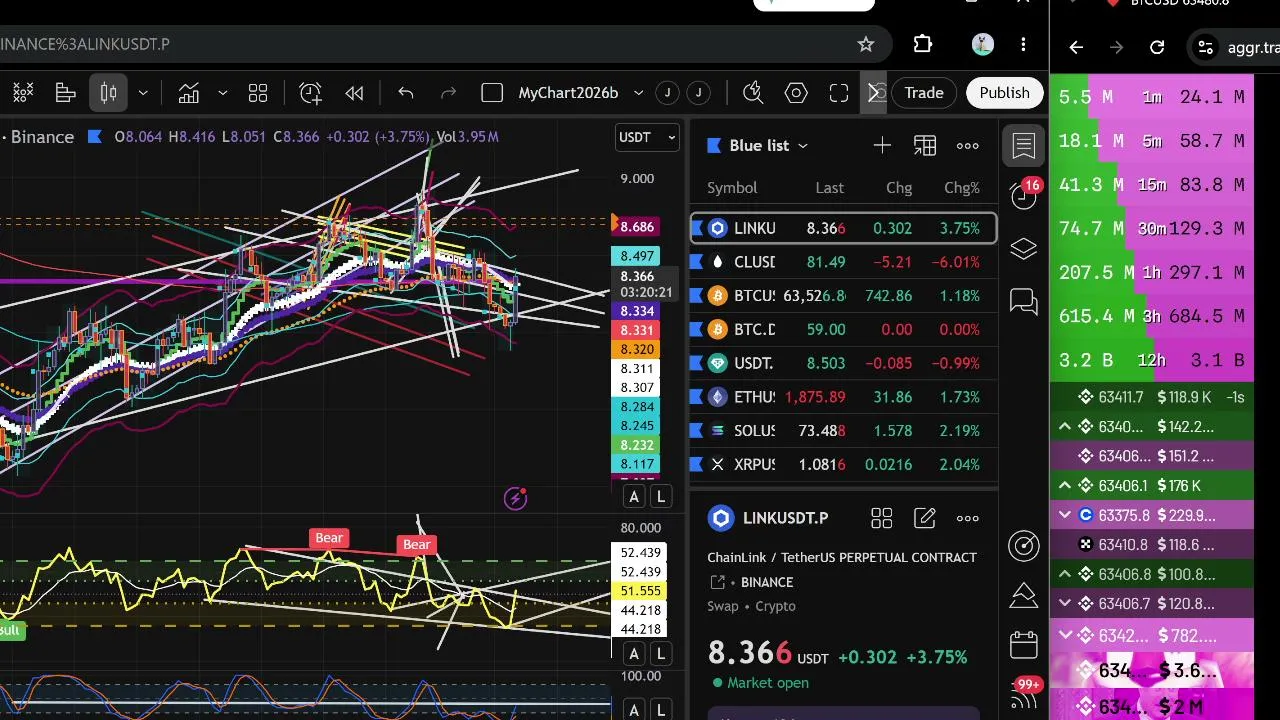This screenshot has height=720, width=1280.
Task: Select the ETHUS row in the watchlist
Action: point(844,397)
